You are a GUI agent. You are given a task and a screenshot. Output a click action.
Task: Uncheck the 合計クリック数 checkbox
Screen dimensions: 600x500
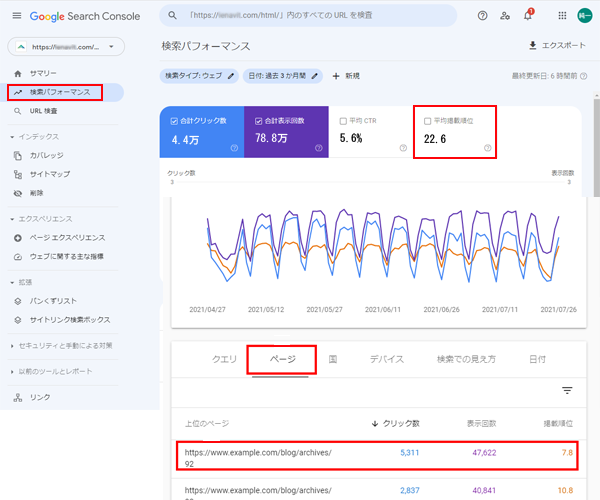tap(174, 121)
